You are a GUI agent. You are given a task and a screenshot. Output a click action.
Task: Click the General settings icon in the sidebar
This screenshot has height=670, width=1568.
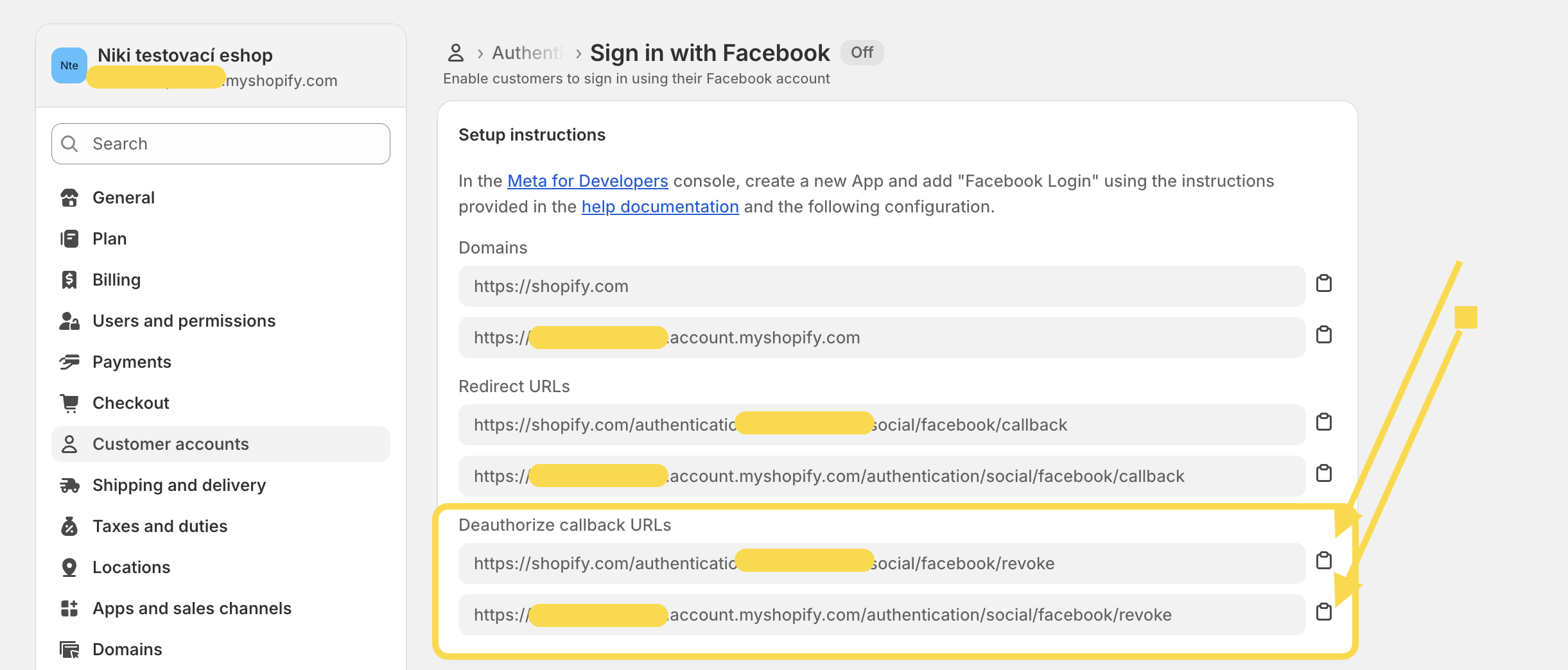[x=71, y=197]
